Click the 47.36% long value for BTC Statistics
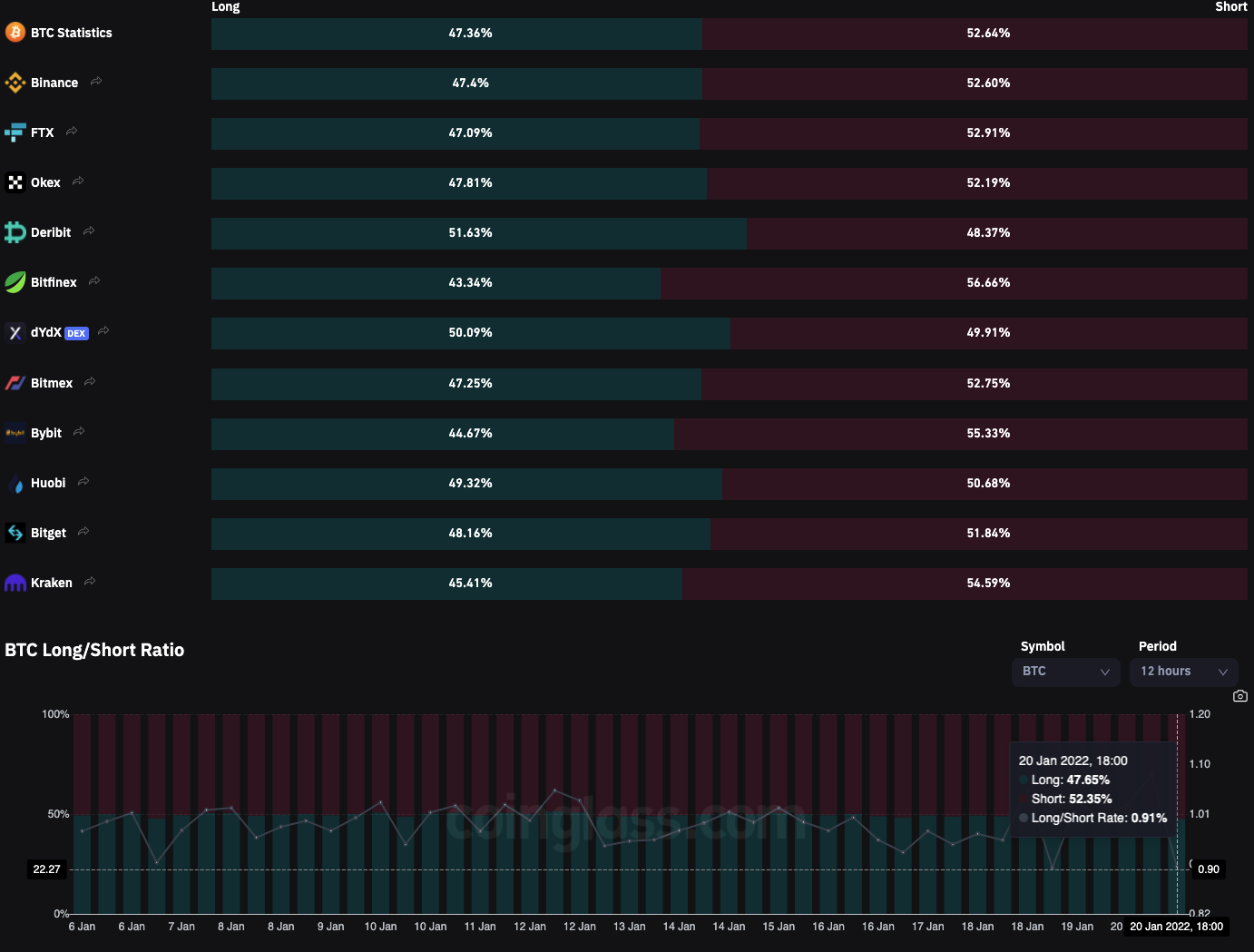The width and height of the screenshot is (1254, 952). pos(470,33)
